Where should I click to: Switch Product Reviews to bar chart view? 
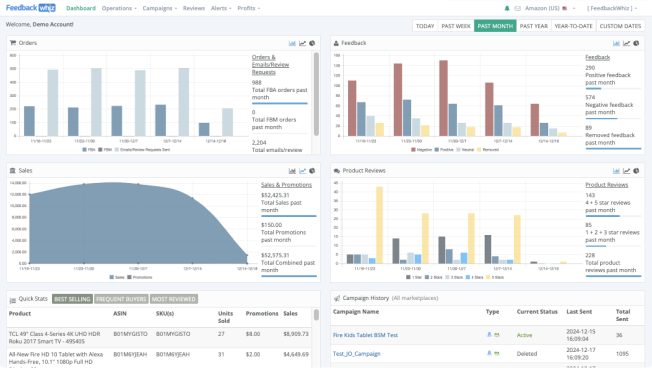(616, 171)
